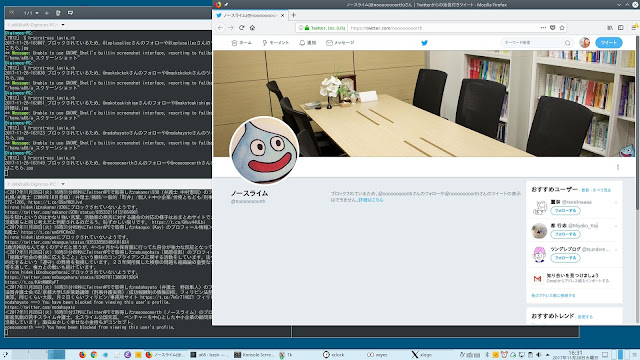This screenshot has width=640, height=360.
Task: Dismiss first suggested user with its X
Action: [616, 202]
